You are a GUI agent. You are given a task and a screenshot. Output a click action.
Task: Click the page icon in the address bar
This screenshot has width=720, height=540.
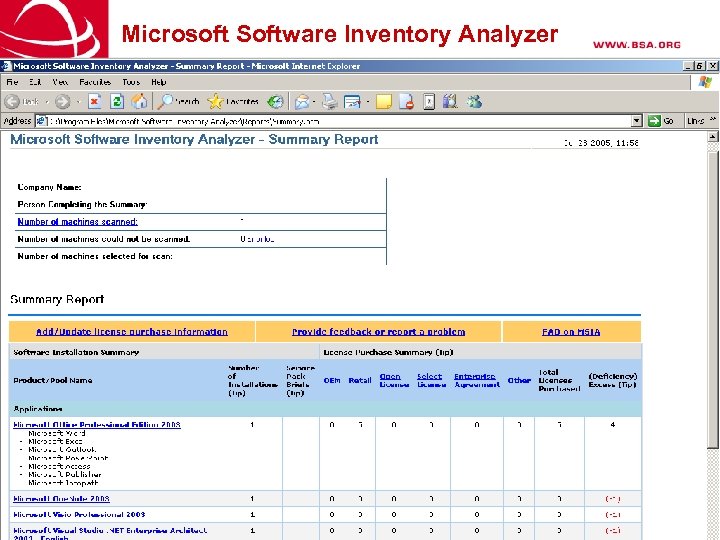coord(42,121)
